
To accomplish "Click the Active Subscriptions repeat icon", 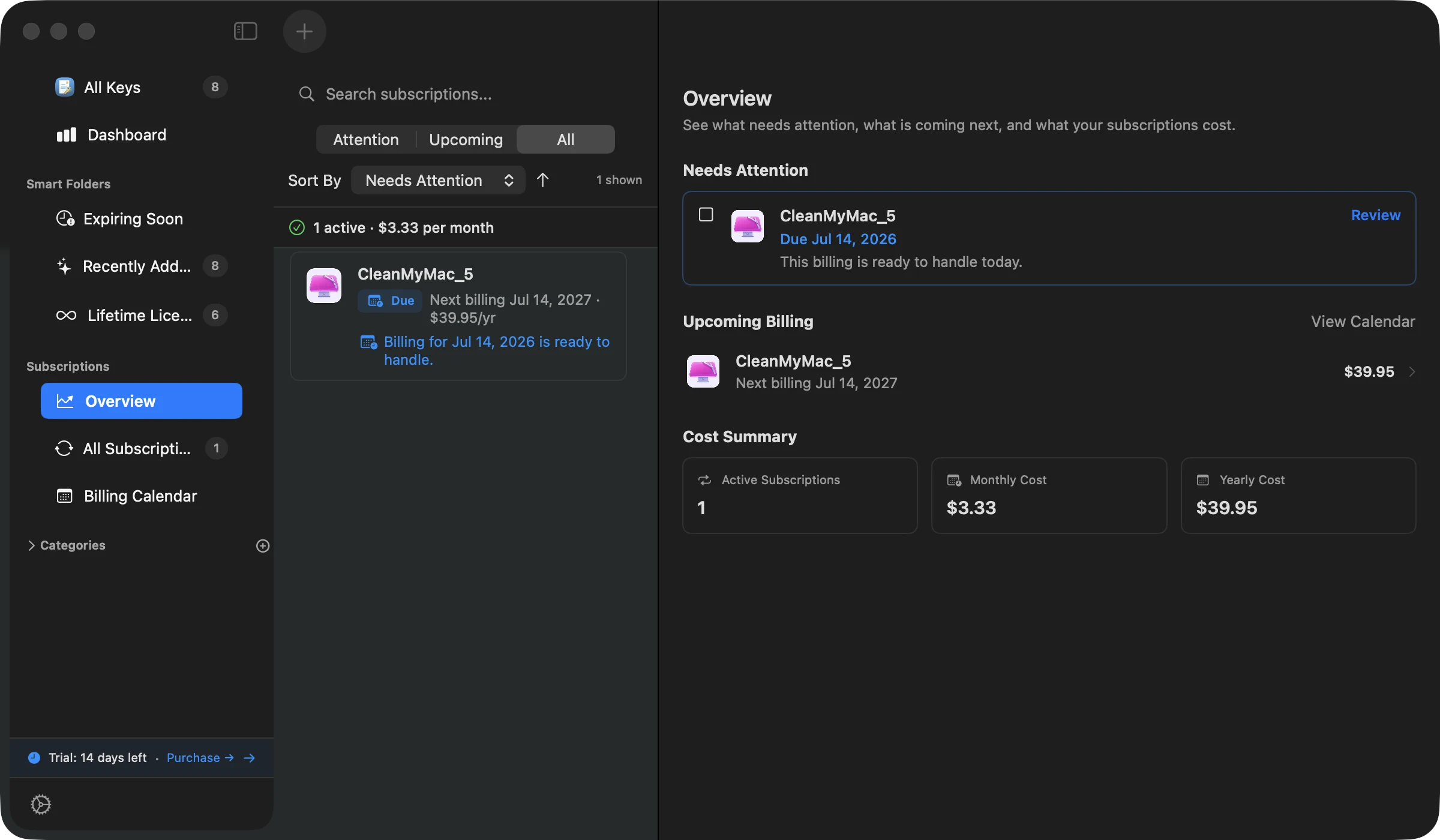I will (704, 480).
